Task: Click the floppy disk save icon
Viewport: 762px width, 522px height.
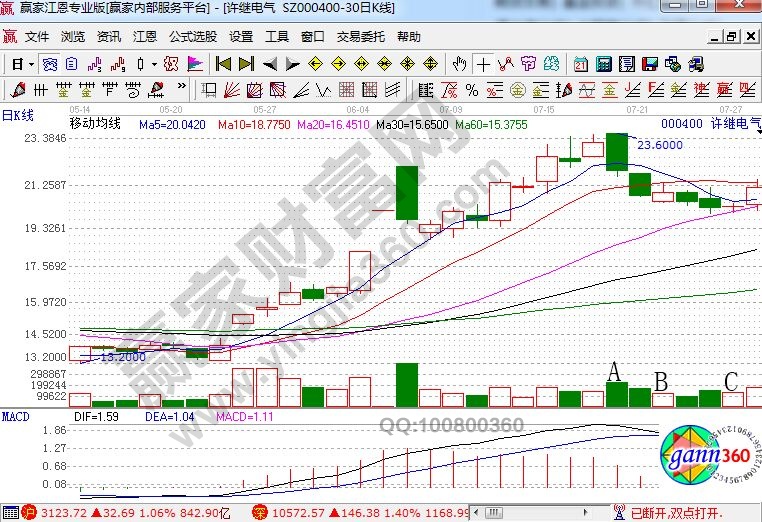Action: tap(651, 64)
